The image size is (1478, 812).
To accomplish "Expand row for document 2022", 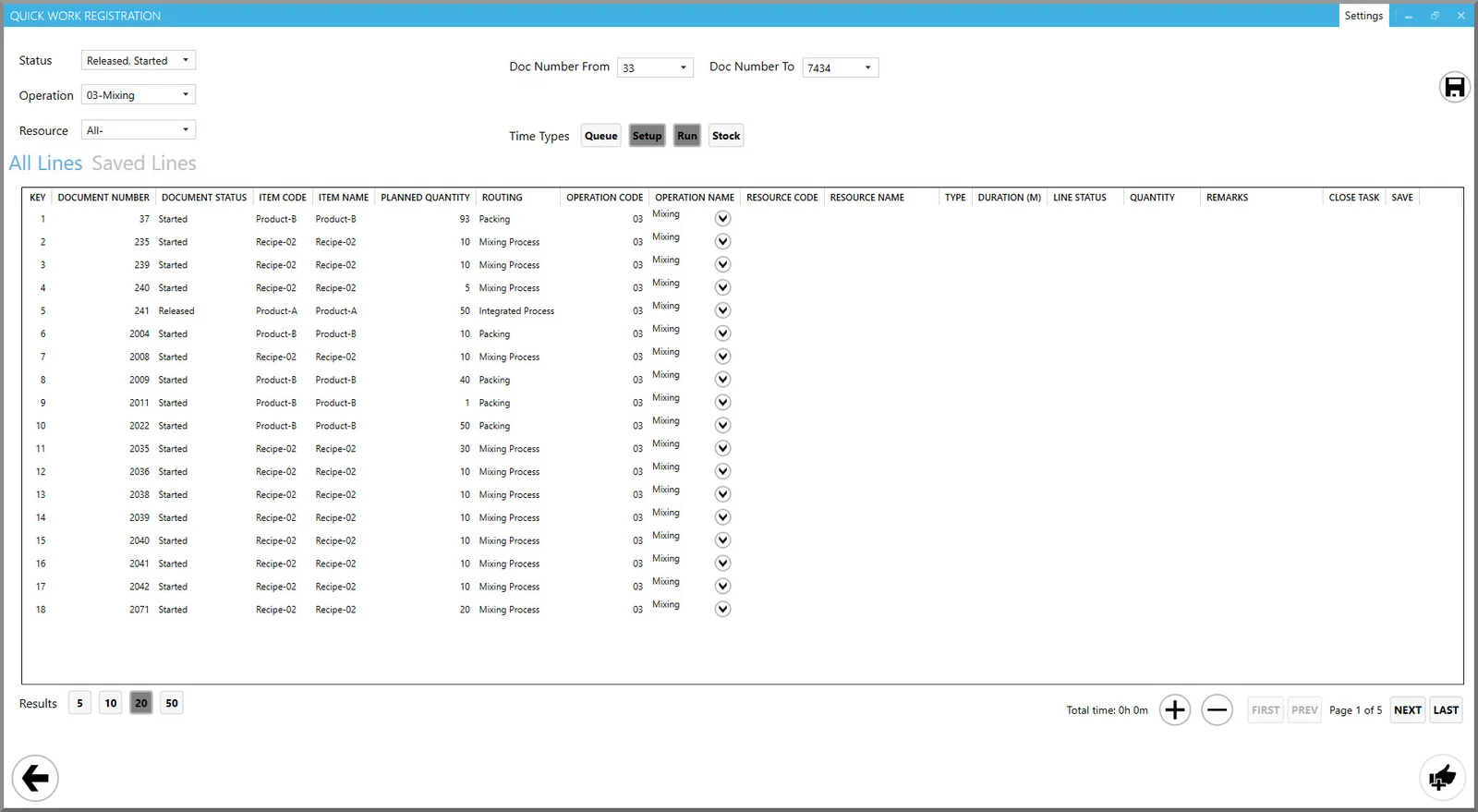I will tap(723, 425).
